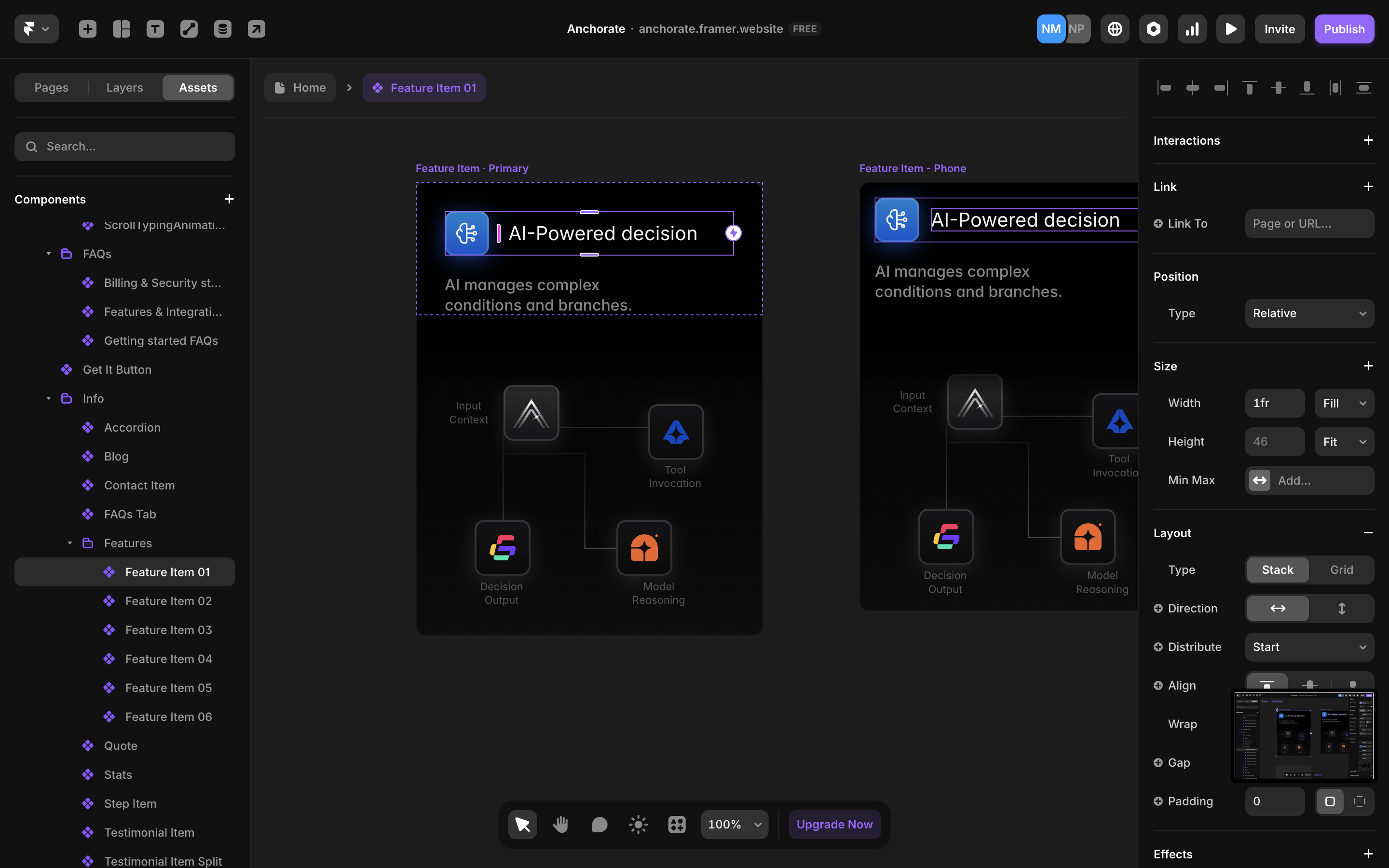1389x868 pixels.
Task: Click the Preview play button
Action: coord(1230,29)
